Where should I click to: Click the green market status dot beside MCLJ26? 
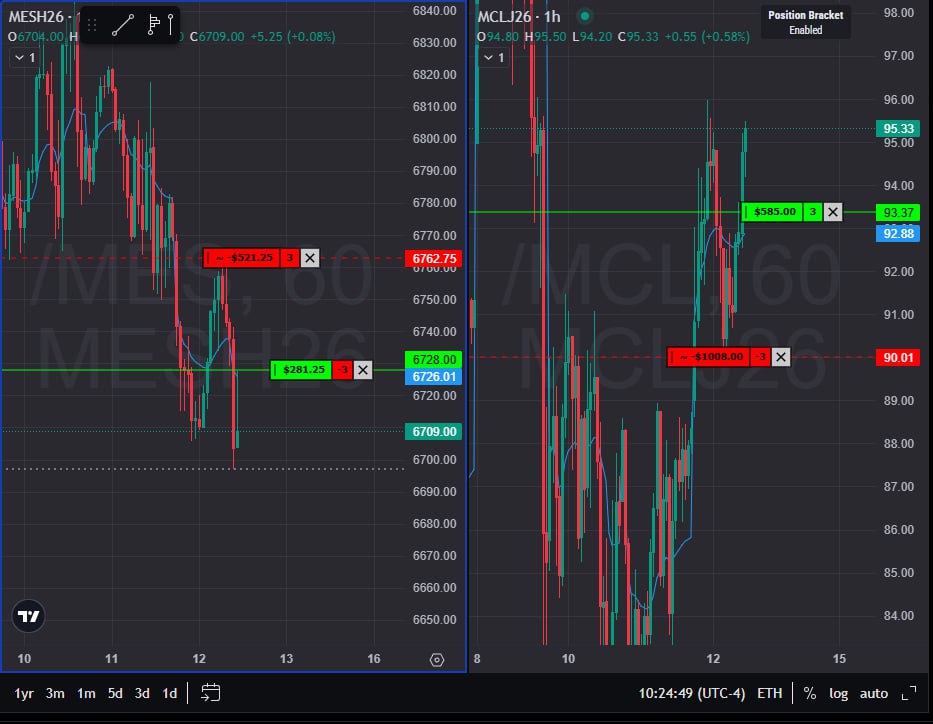pos(583,17)
